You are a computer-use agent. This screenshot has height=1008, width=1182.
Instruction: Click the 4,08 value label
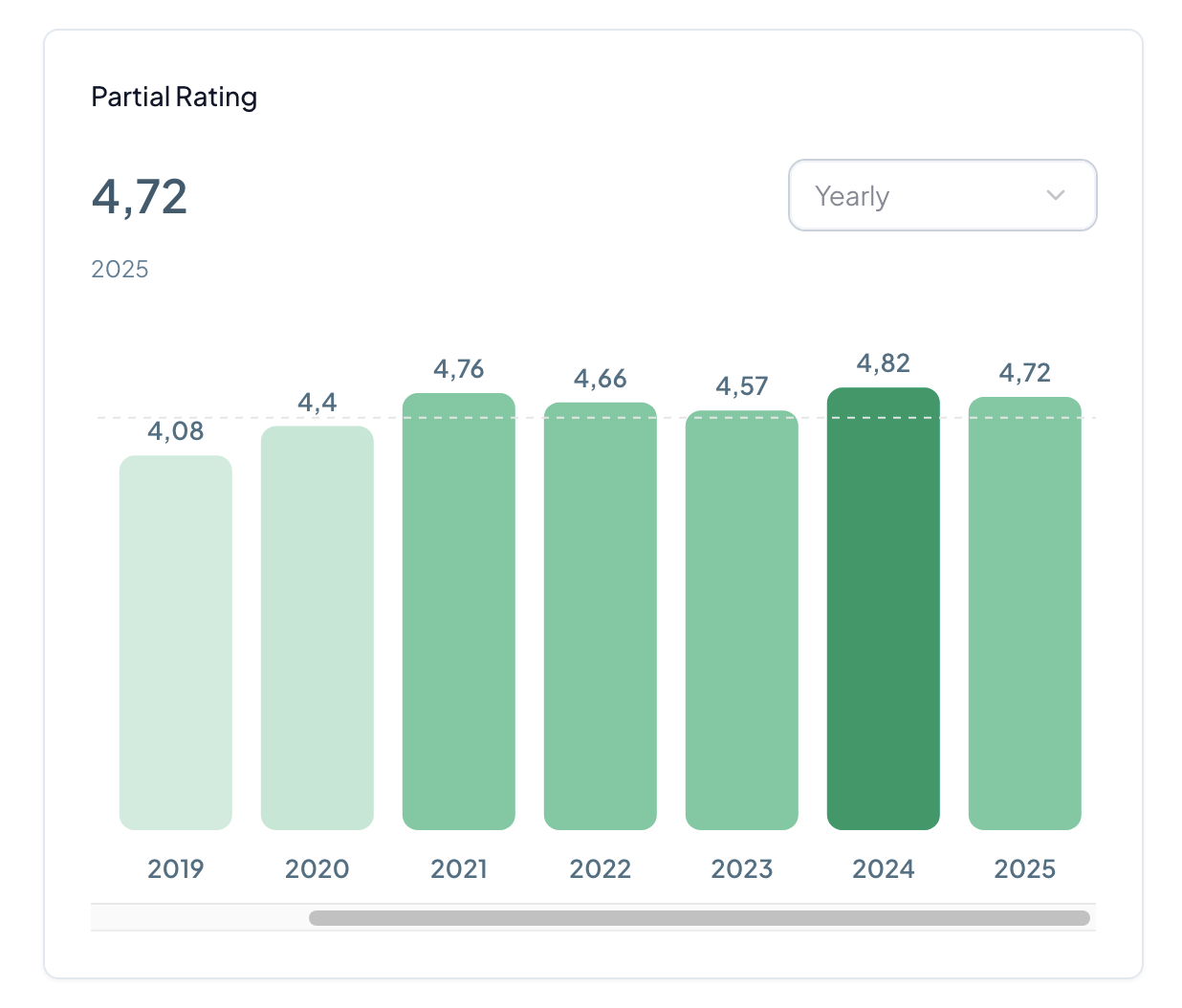[x=176, y=431]
